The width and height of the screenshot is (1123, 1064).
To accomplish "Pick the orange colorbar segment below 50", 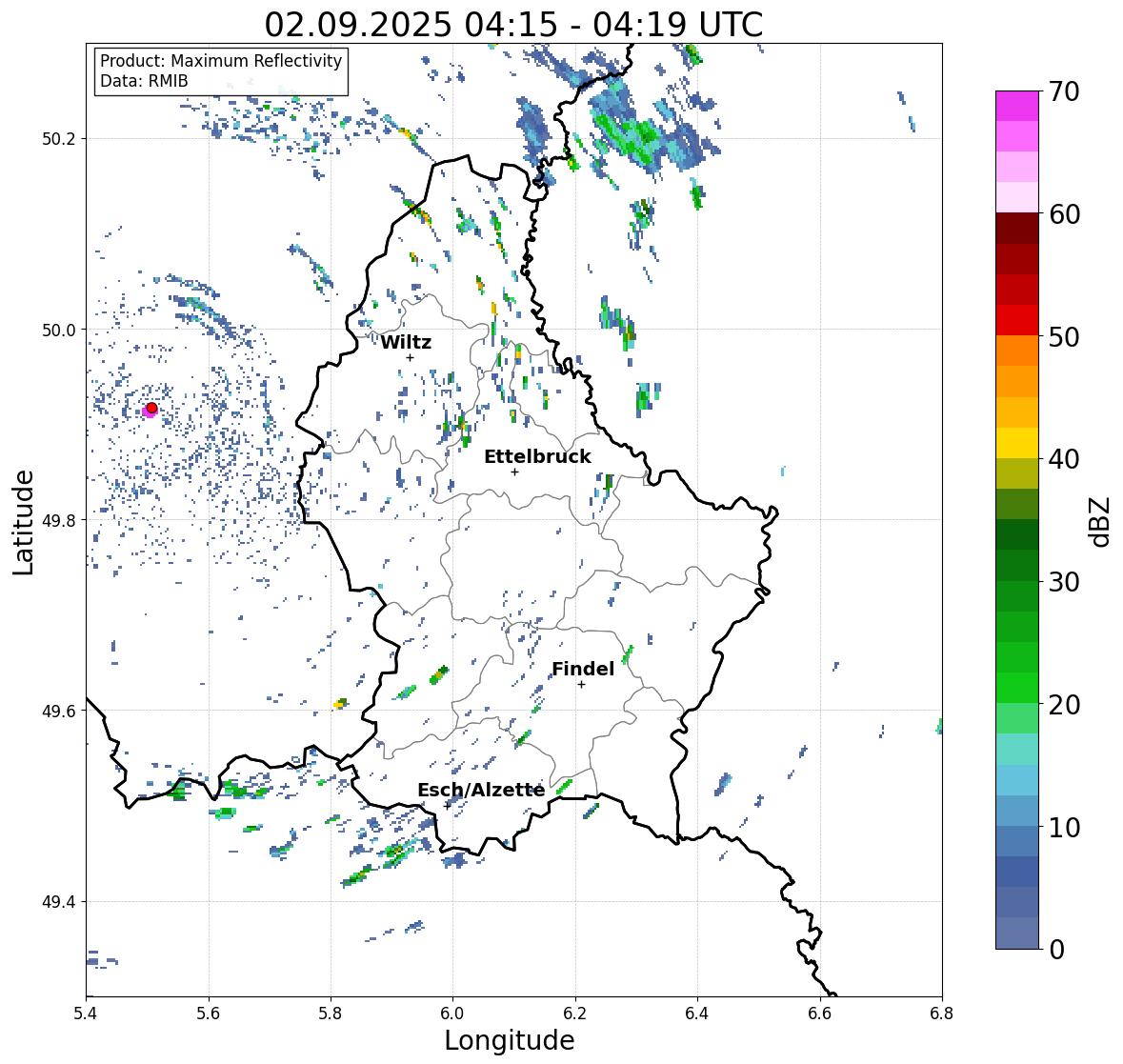I will click(x=1017, y=351).
